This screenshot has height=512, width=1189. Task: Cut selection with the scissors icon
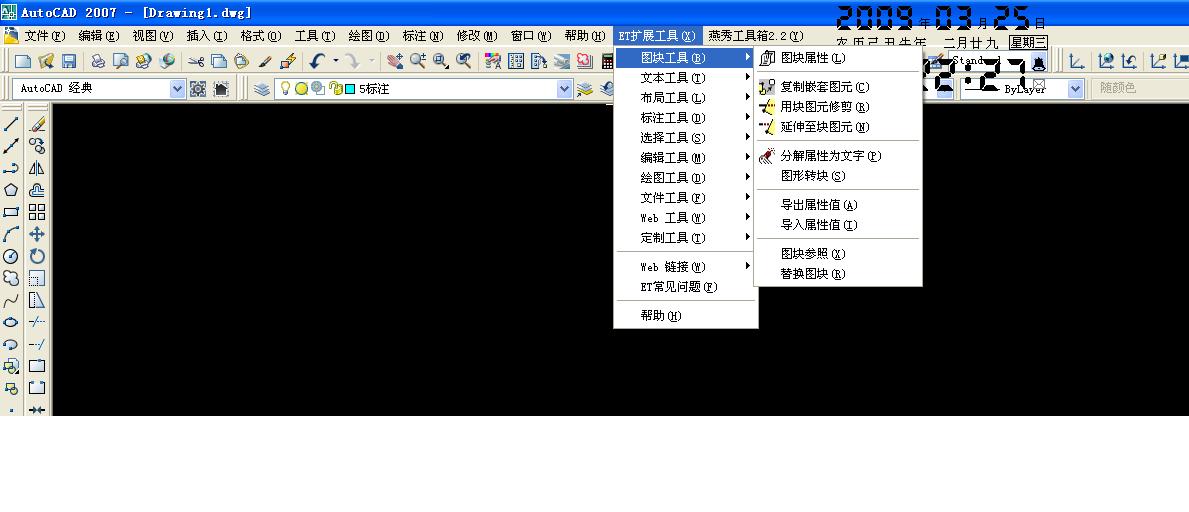pyautogui.click(x=196, y=61)
